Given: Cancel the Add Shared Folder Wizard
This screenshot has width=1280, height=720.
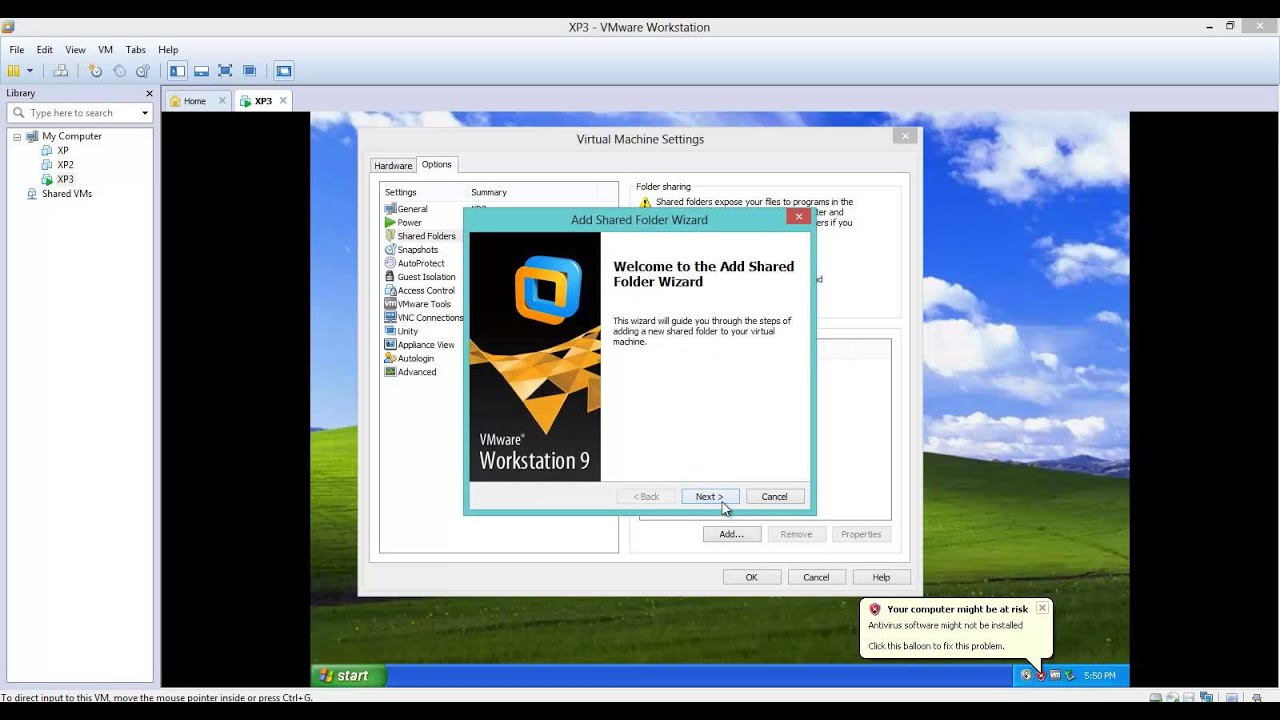Looking at the screenshot, I should (775, 497).
